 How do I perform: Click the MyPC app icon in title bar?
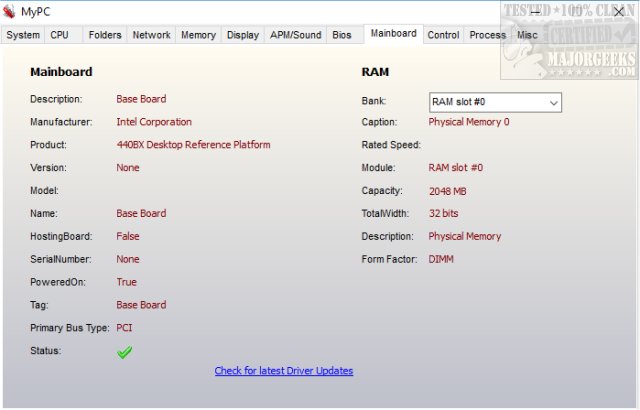click(9, 12)
